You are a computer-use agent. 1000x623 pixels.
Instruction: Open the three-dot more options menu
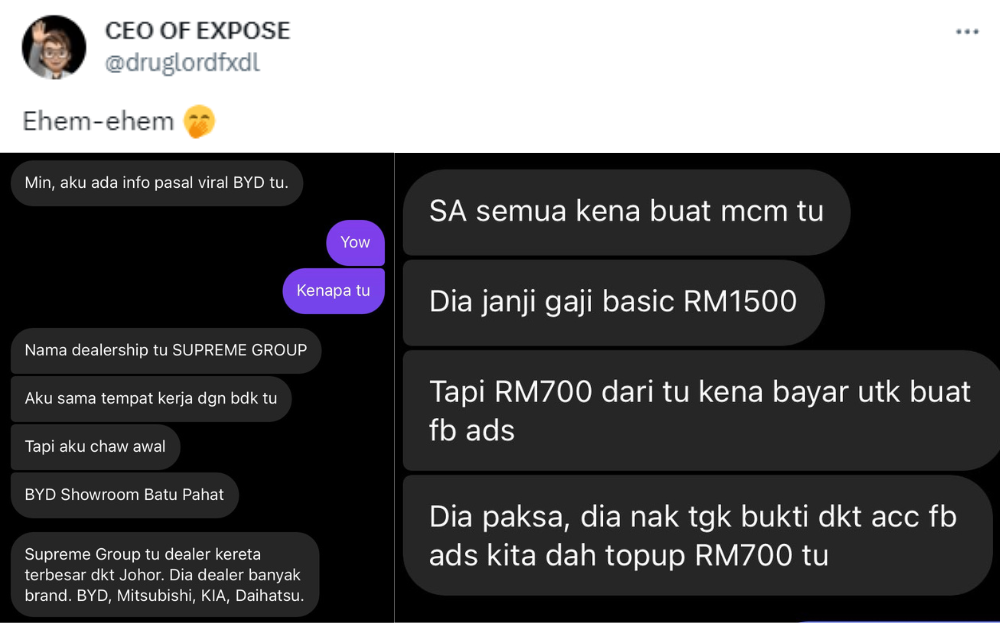point(967,32)
